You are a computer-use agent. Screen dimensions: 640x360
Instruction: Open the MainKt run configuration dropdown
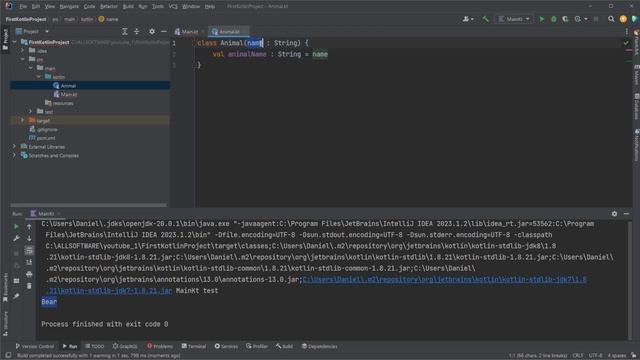pyautogui.click(x=514, y=19)
